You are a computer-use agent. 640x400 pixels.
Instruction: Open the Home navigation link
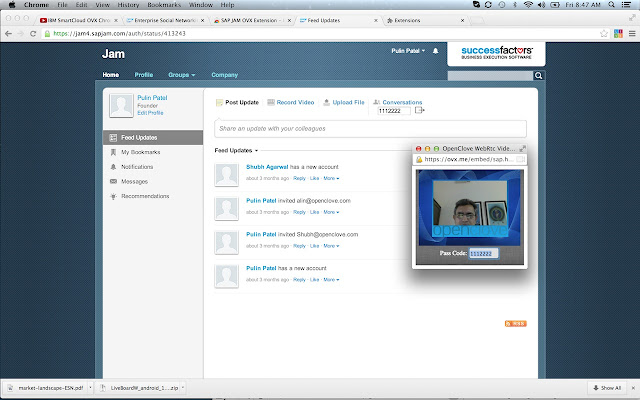tap(111, 75)
